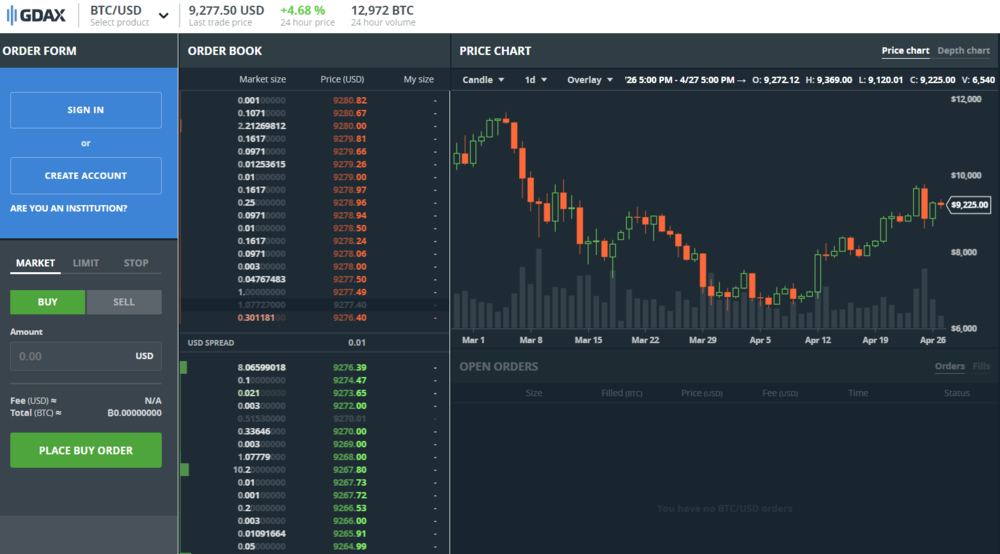The image size is (1000, 554).
Task: Click ask price 9278.94 in order book
Action: tap(349, 215)
